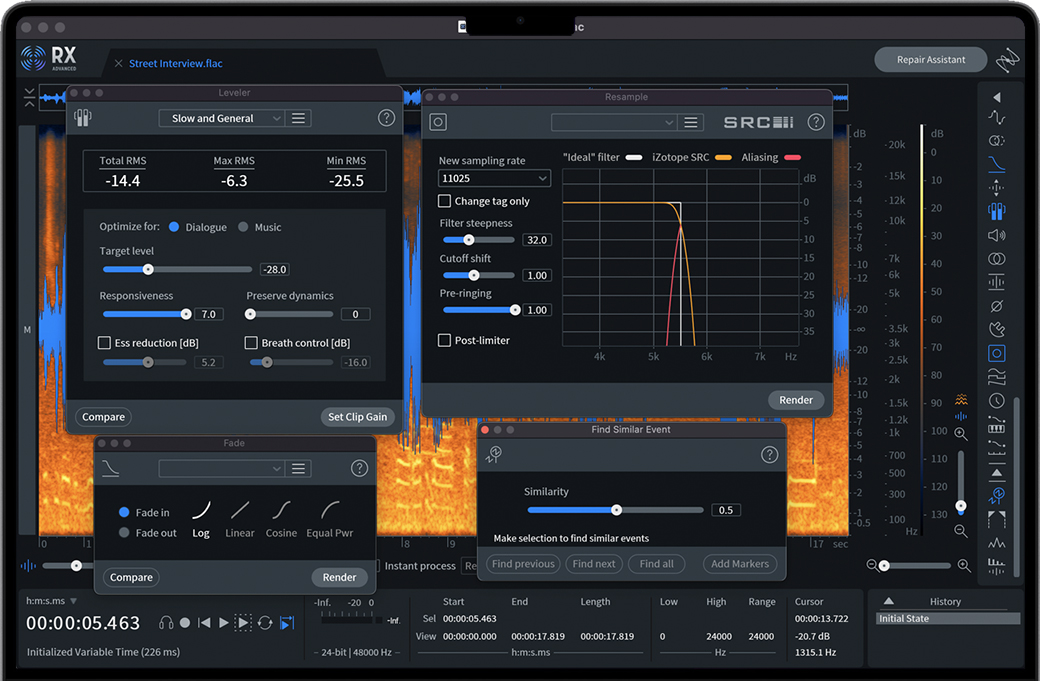This screenshot has height=681, width=1040.
Task: Expand the New sampling rate dropdown
Action: click(494, 179)
